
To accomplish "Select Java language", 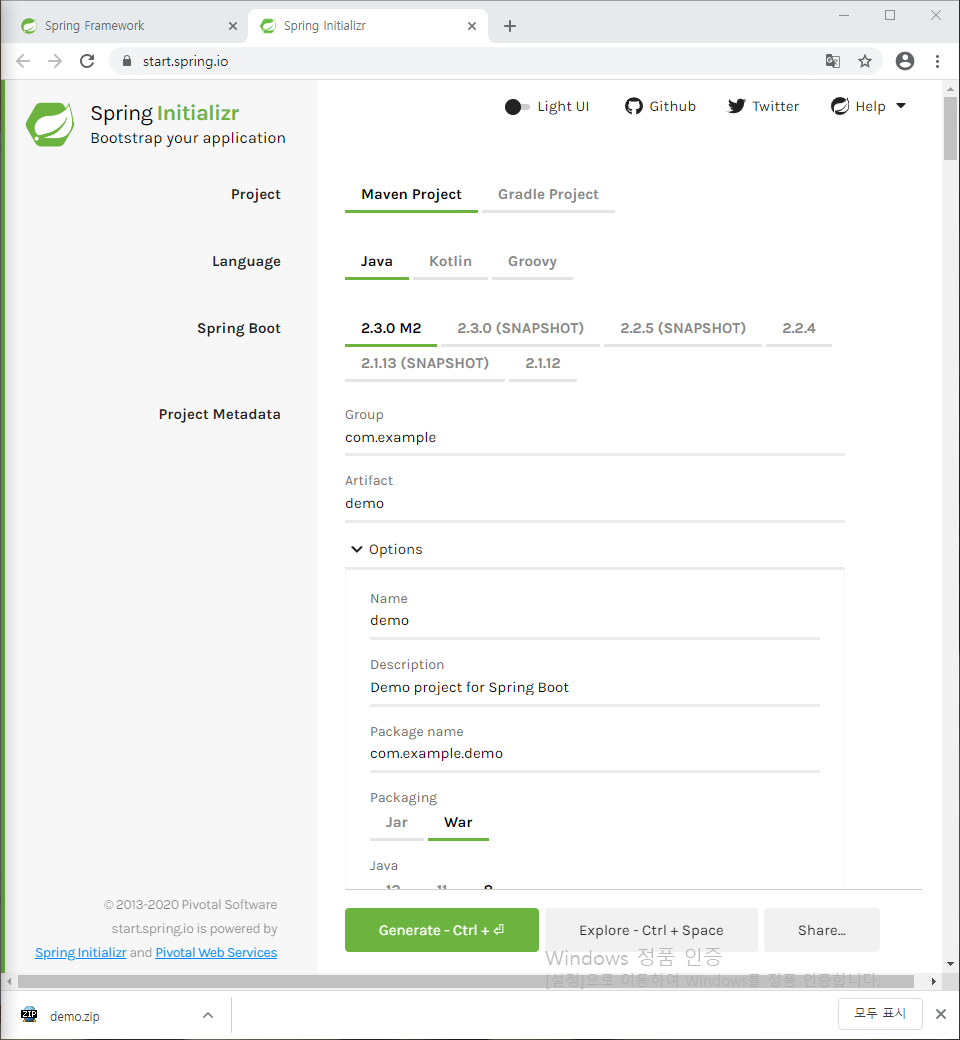I will click(377, 262).
